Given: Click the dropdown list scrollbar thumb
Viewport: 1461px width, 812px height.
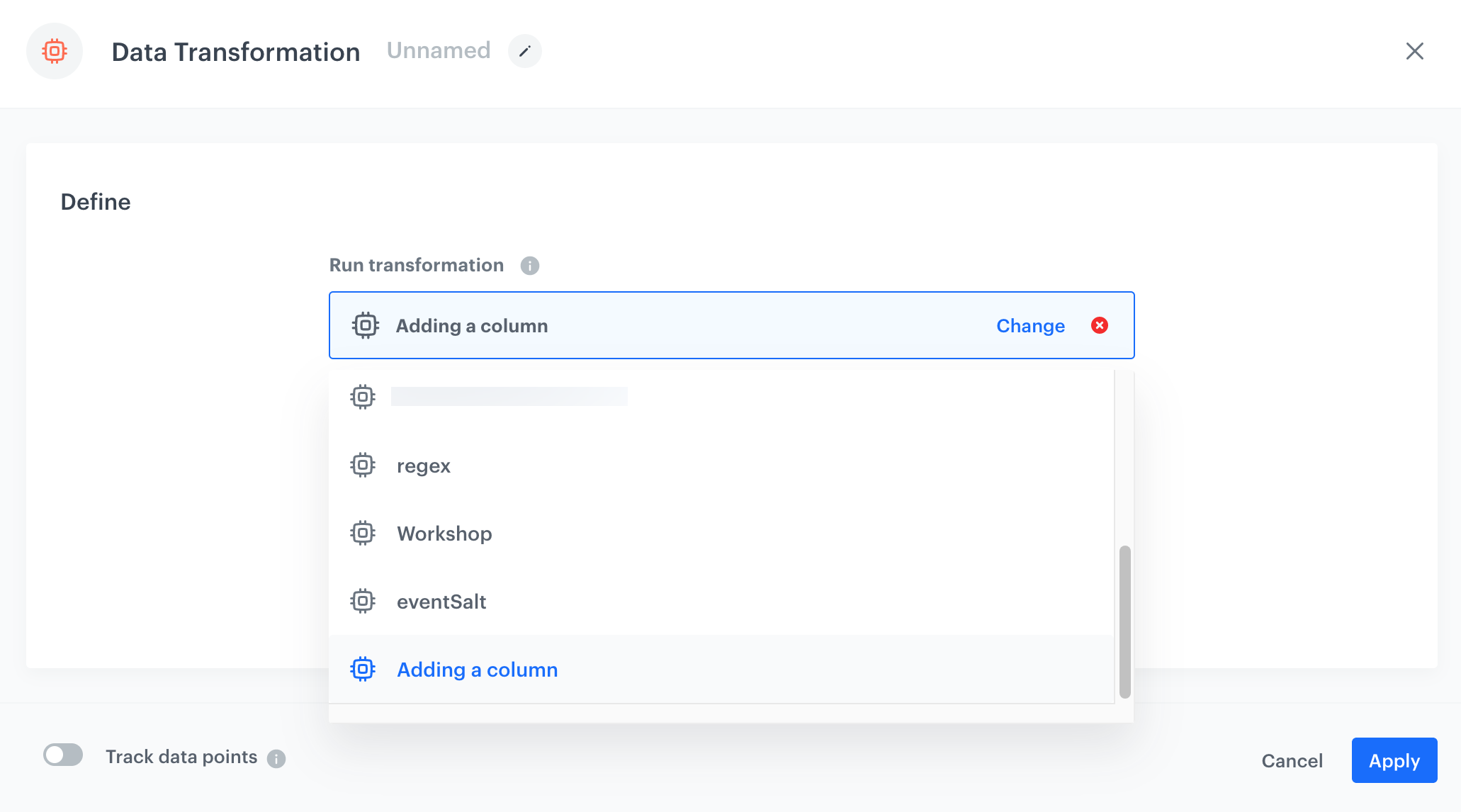Looking at the screenshot, I should [x=1124, y=621].
